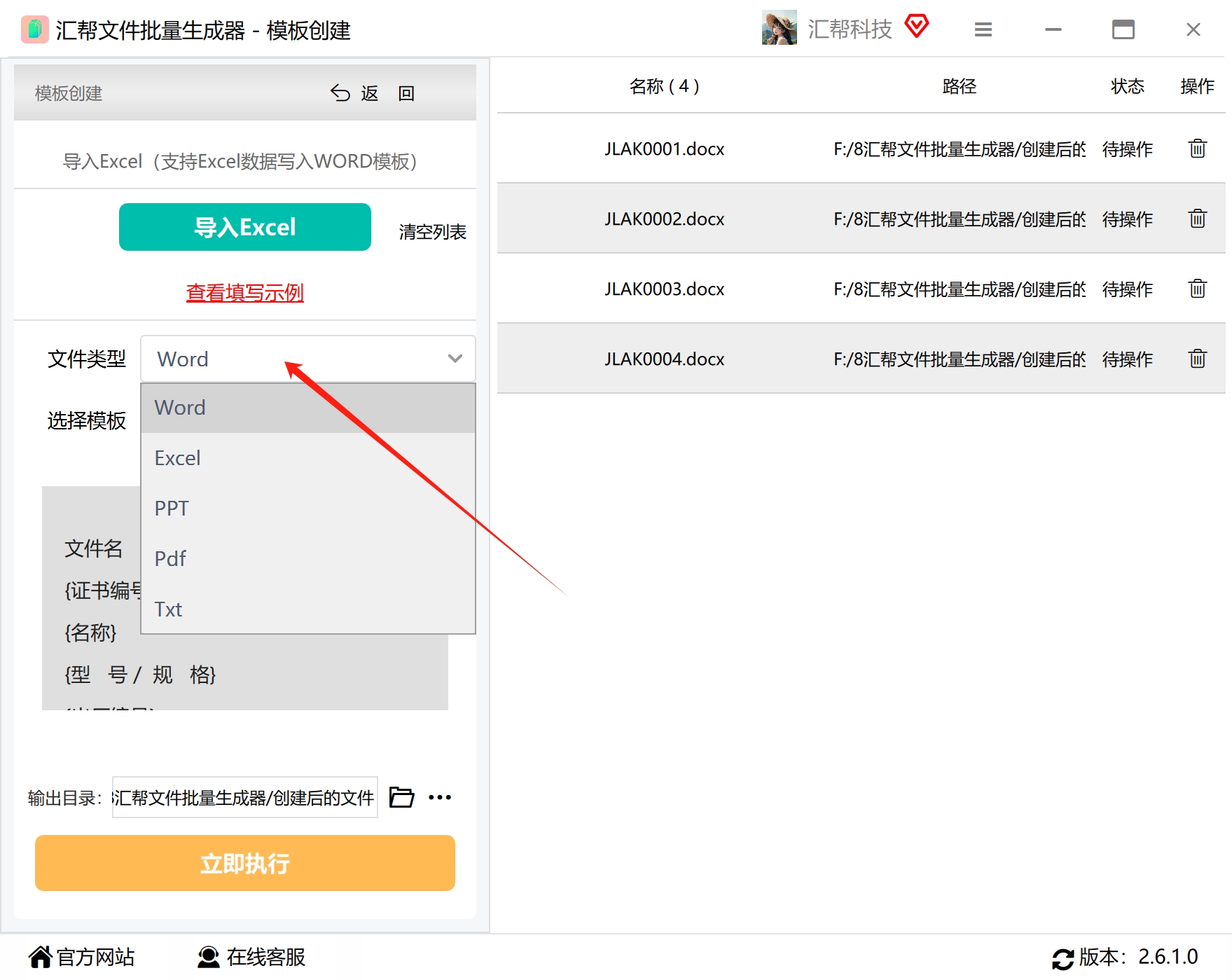This screenshot has height=980, width=1232.
Task: Click the trash icon for JLAK0003.docx
Action: click(1197, 289)
